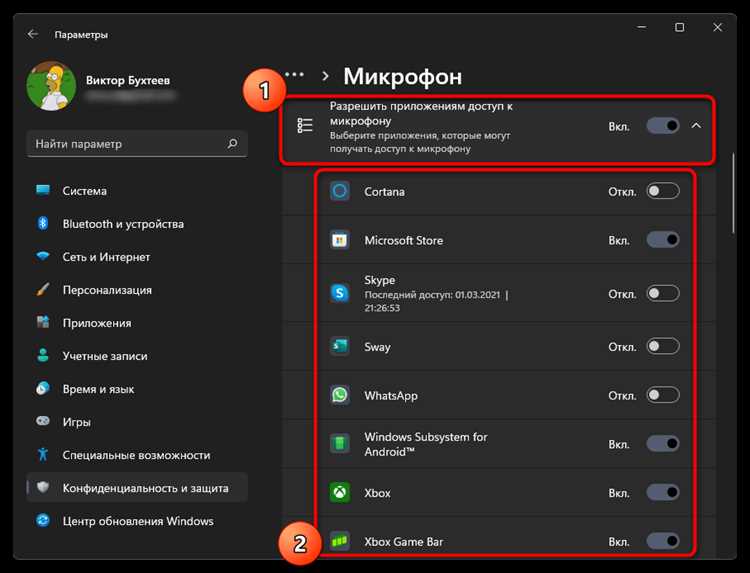Click the Микрофон page heading

click(x=403, y=77)
